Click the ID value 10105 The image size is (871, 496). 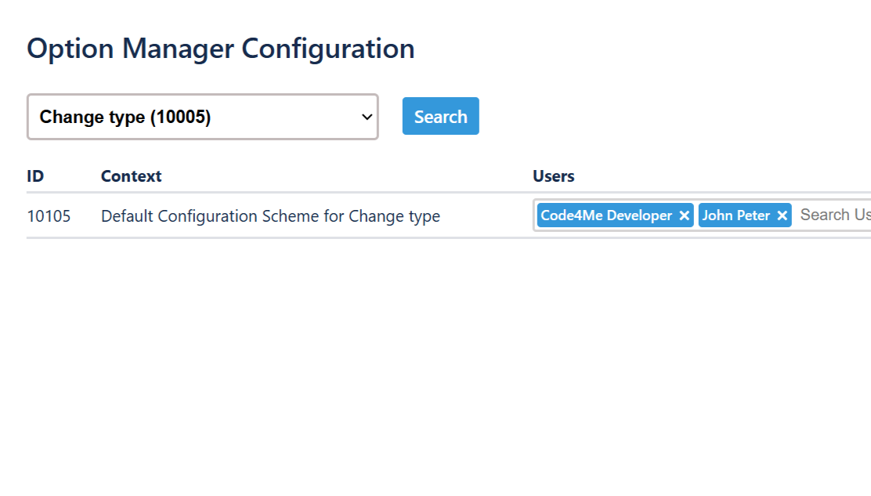click(48, 216)
